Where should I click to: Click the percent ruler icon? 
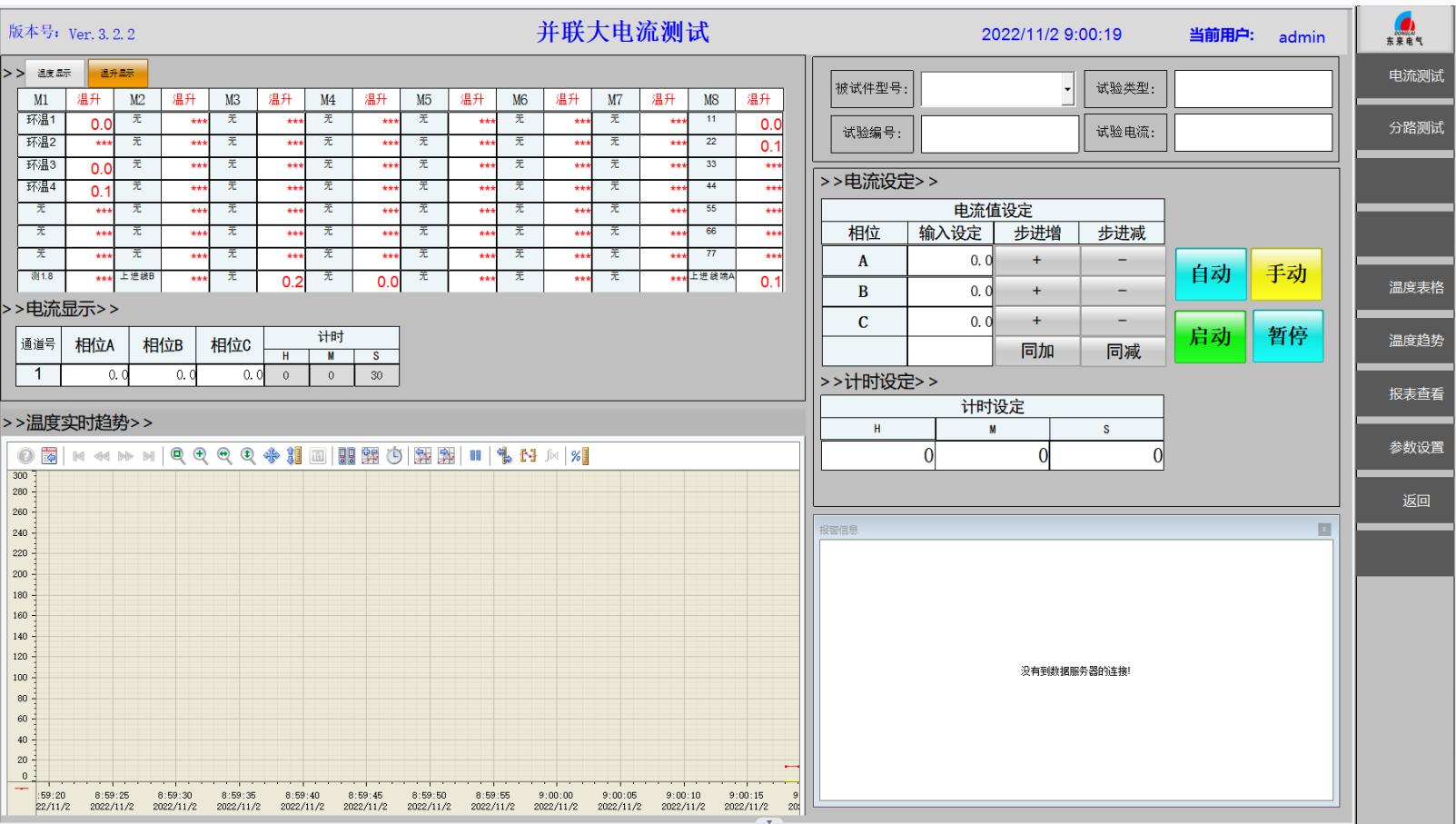click(x=579, y=456)
